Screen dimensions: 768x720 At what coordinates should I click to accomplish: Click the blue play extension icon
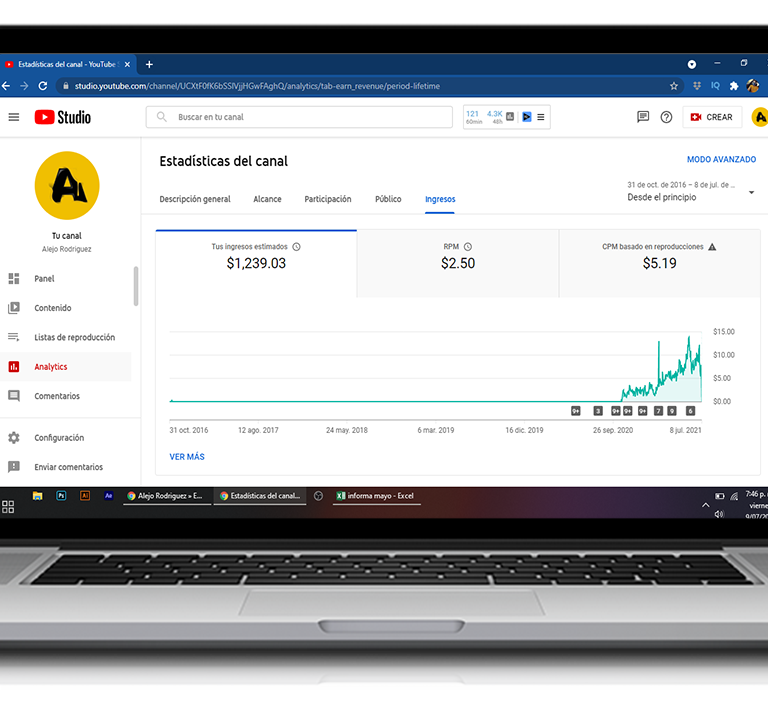point(527,117)
